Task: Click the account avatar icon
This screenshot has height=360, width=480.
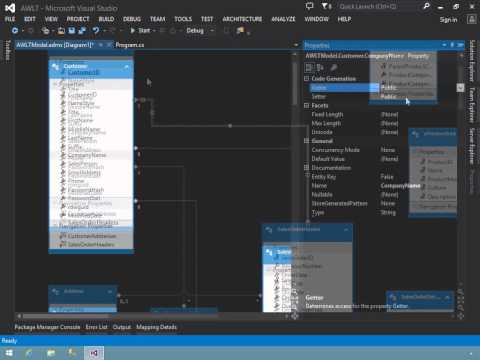Action: [471, 19]
